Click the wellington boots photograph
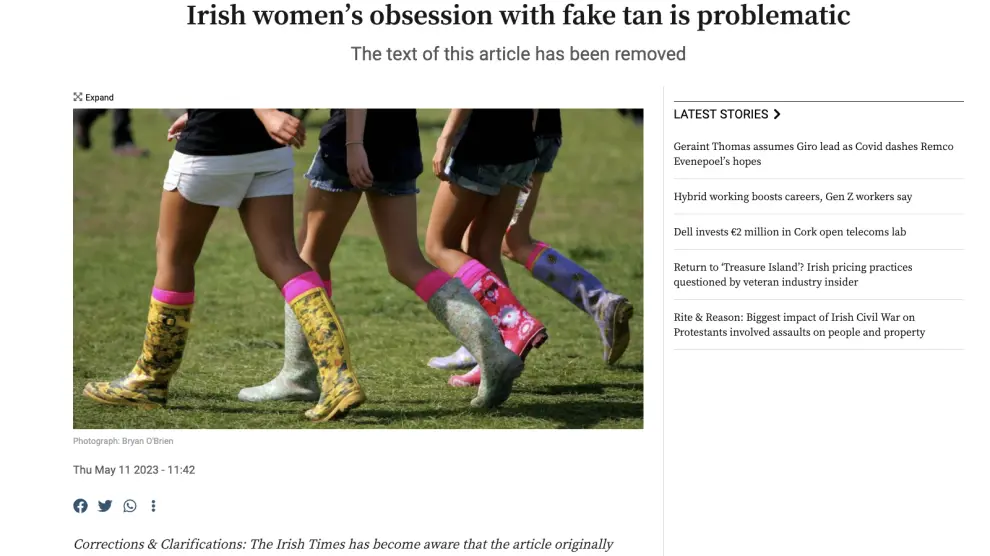 coord(358,268)
